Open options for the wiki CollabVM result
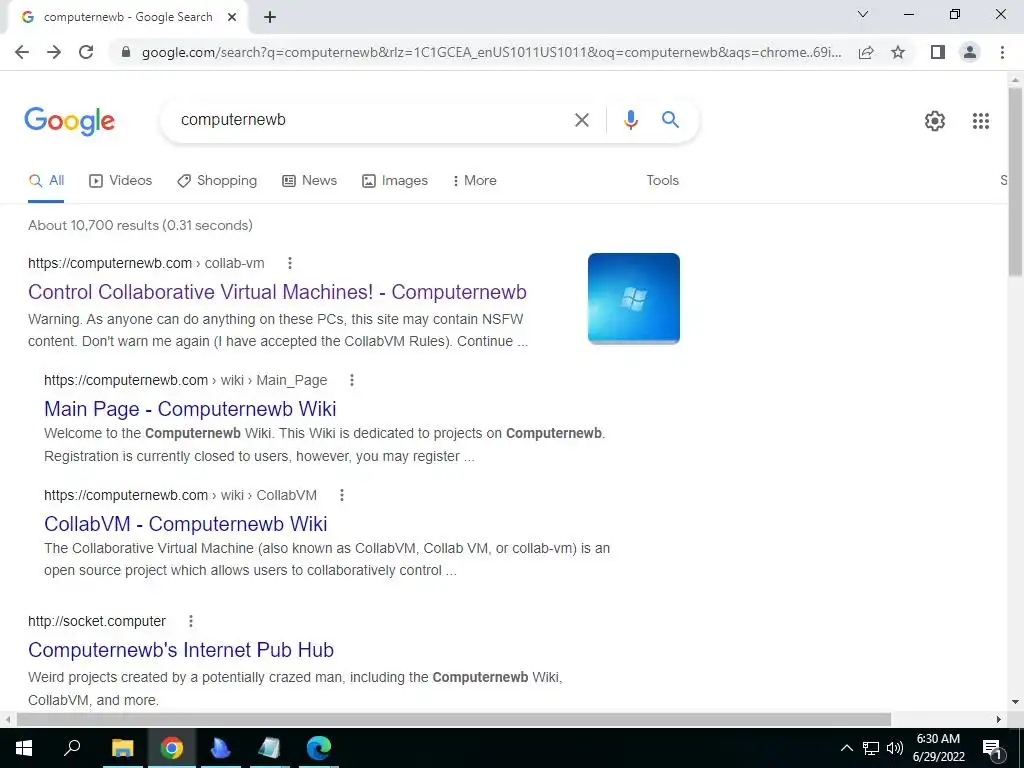The width and height of the screenshot is (1024, 768). (x=342, y=495)
